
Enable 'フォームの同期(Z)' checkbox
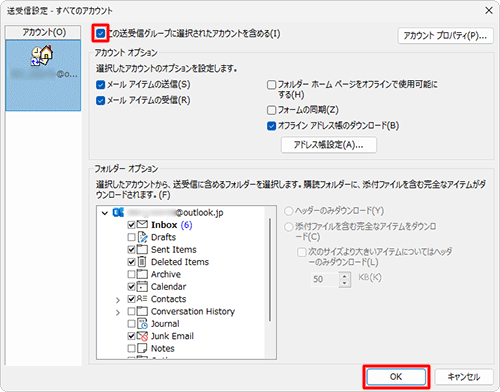[x=272, y=110]
